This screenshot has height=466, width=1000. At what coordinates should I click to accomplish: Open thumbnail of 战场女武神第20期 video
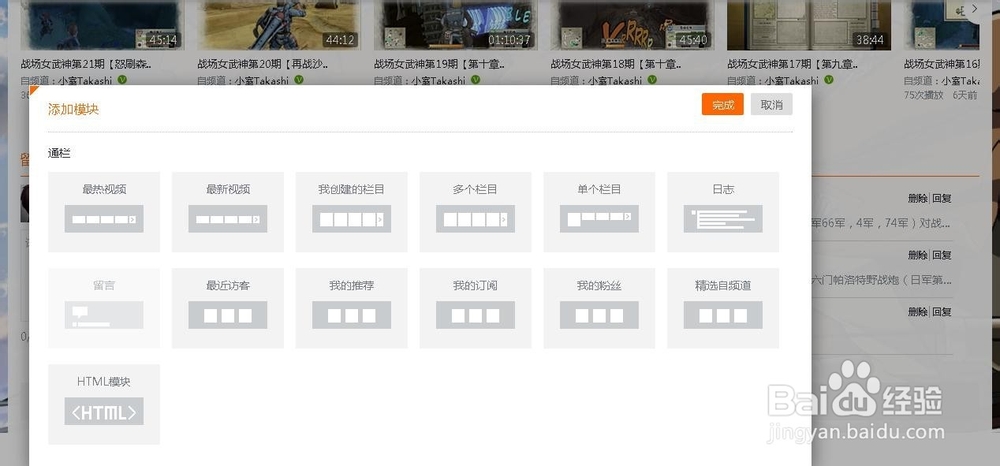coord(279,25)
